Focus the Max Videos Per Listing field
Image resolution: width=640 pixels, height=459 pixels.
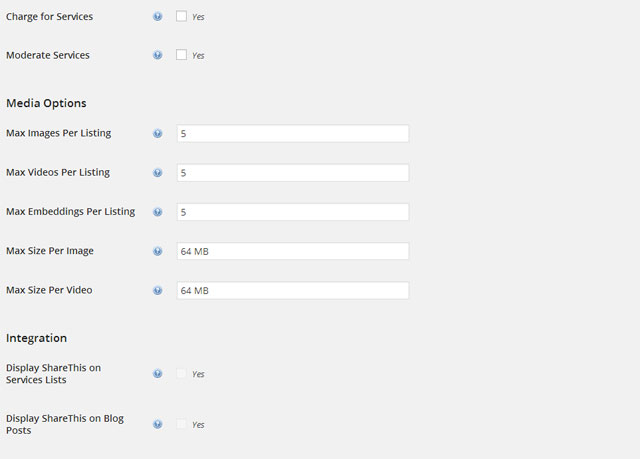[293, 173]
